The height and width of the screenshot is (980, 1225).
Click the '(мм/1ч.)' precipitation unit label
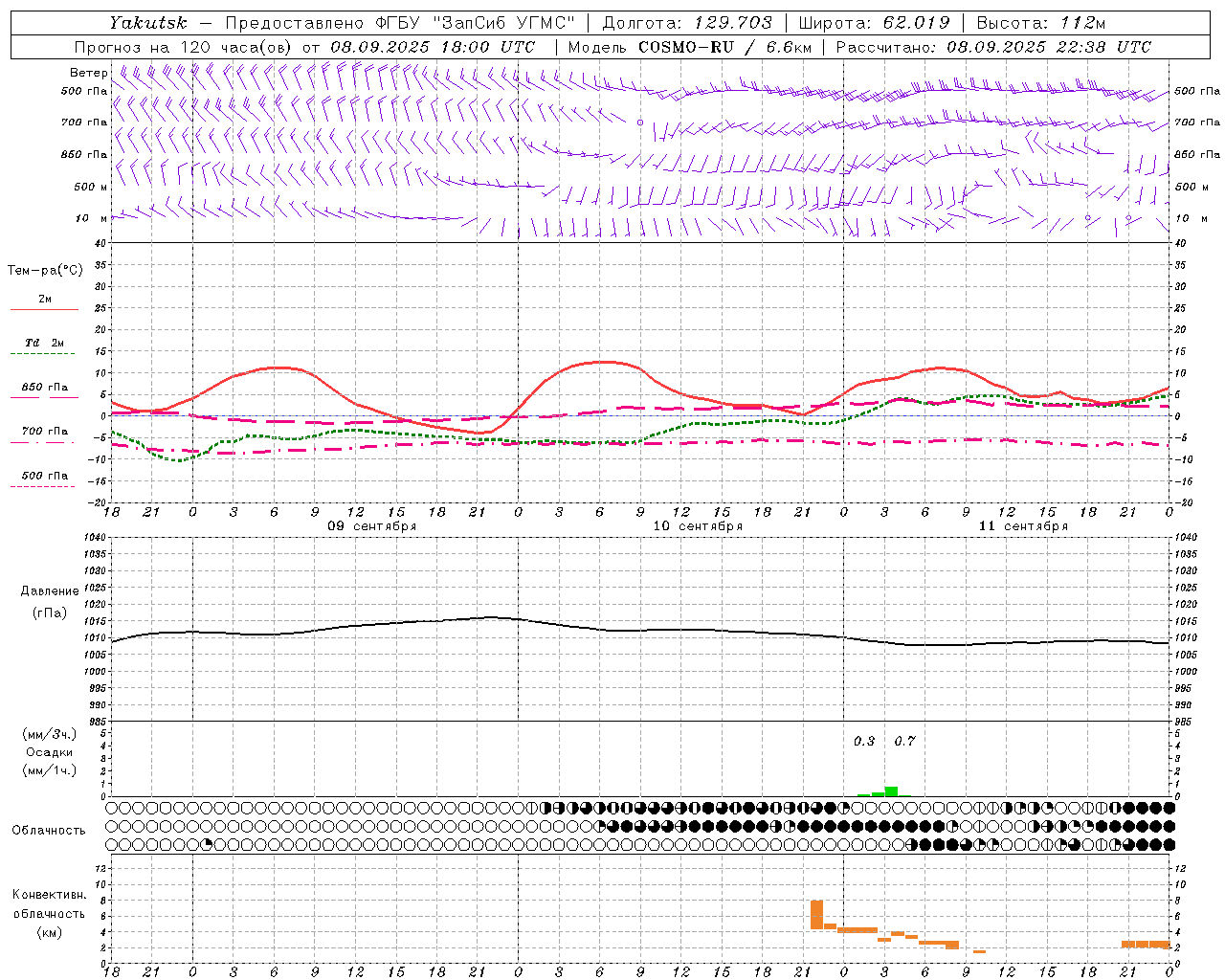point(49,770)
